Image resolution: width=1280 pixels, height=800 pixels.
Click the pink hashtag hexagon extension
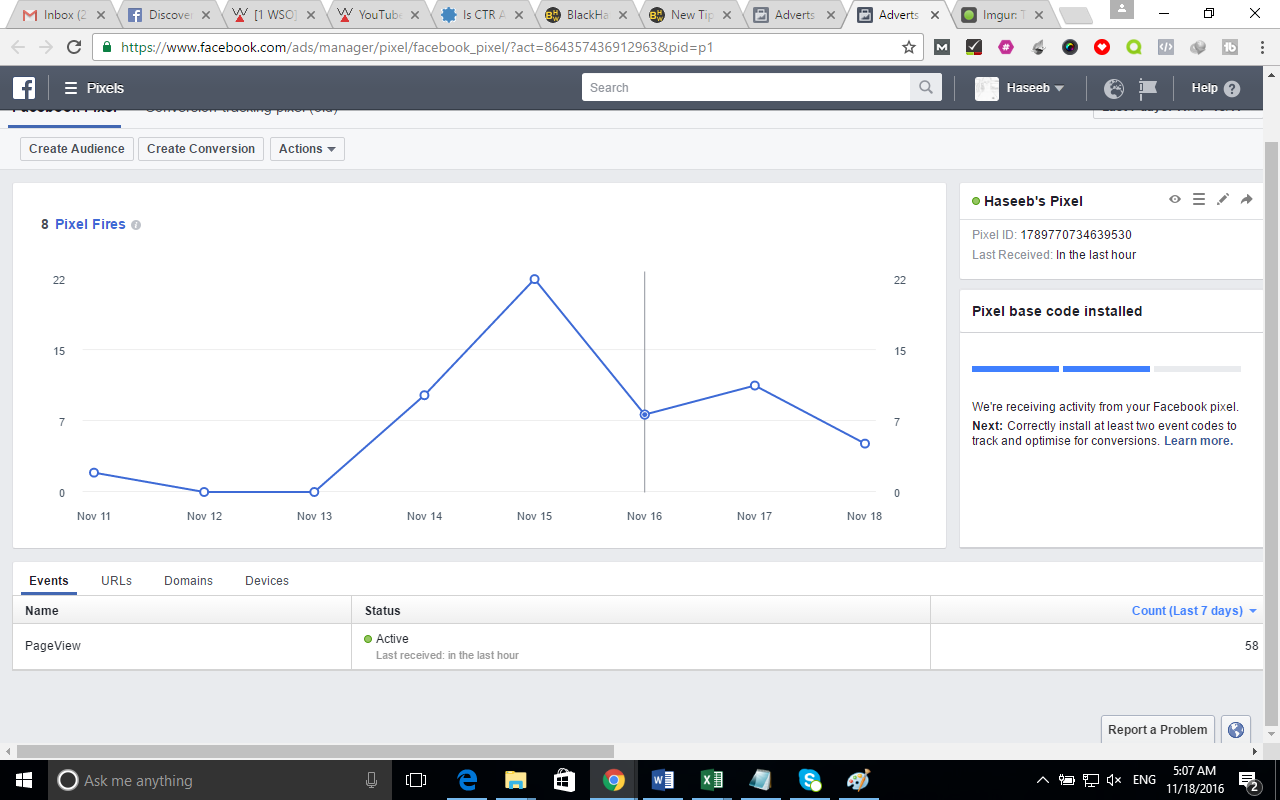pyautogui.click(x=1006, y=47)
